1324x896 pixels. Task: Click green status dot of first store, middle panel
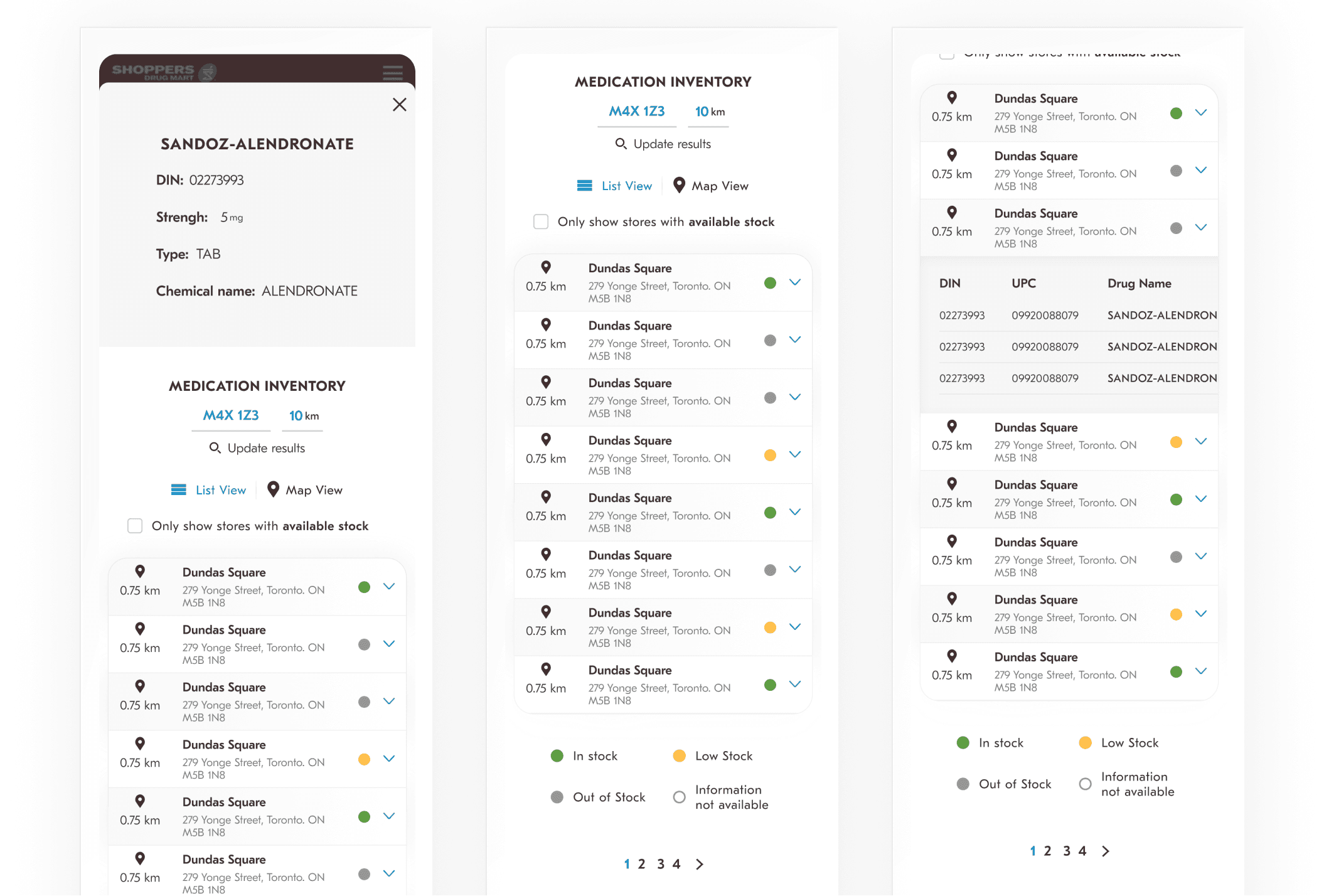(771, 283)
